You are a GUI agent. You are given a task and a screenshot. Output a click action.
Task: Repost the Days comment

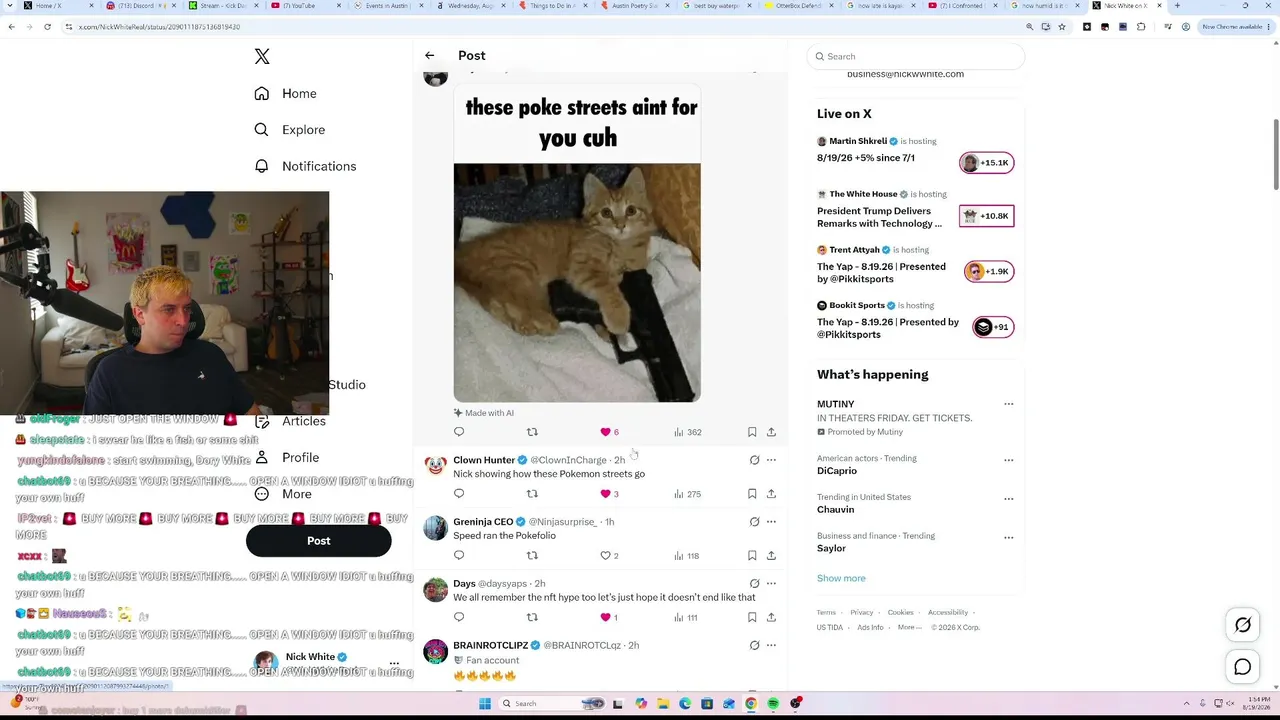tap(532, 617)
